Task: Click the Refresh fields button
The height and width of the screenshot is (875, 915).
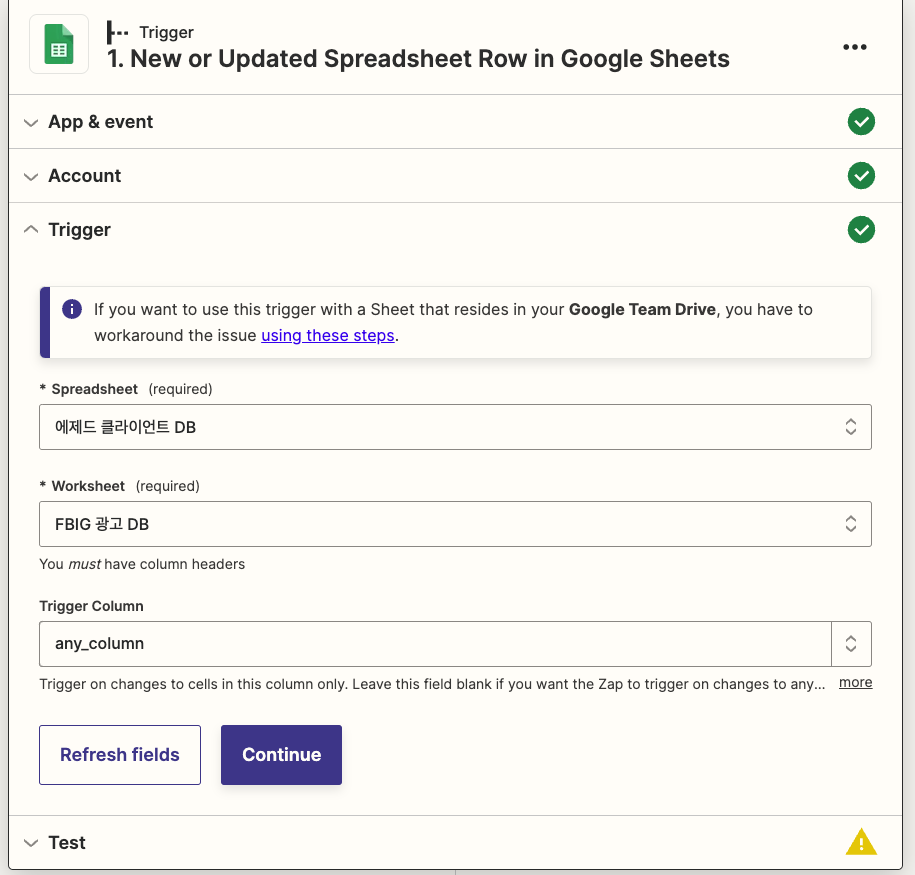Action: pyautogui.click(x=120, y=754)
